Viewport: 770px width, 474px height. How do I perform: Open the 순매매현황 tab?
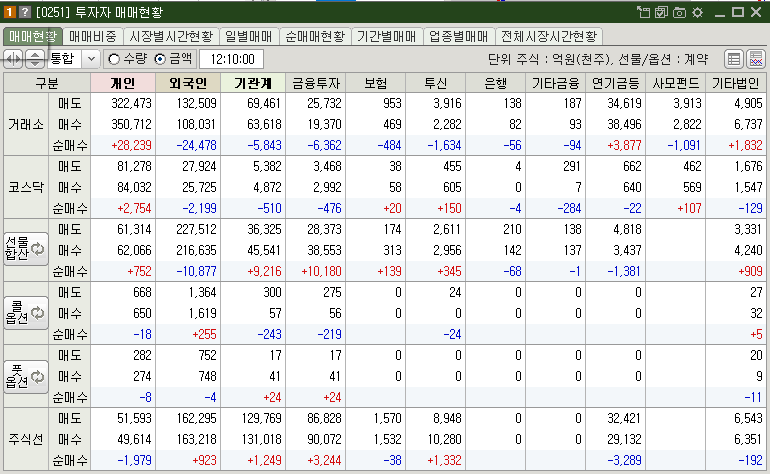pyautogui.click(x=315, y=36)
